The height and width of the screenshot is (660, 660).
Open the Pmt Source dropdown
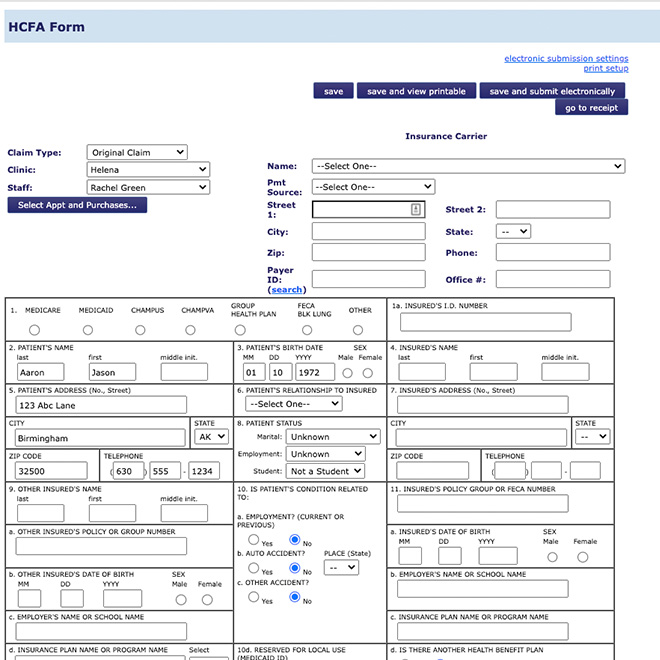click(373, 186)
